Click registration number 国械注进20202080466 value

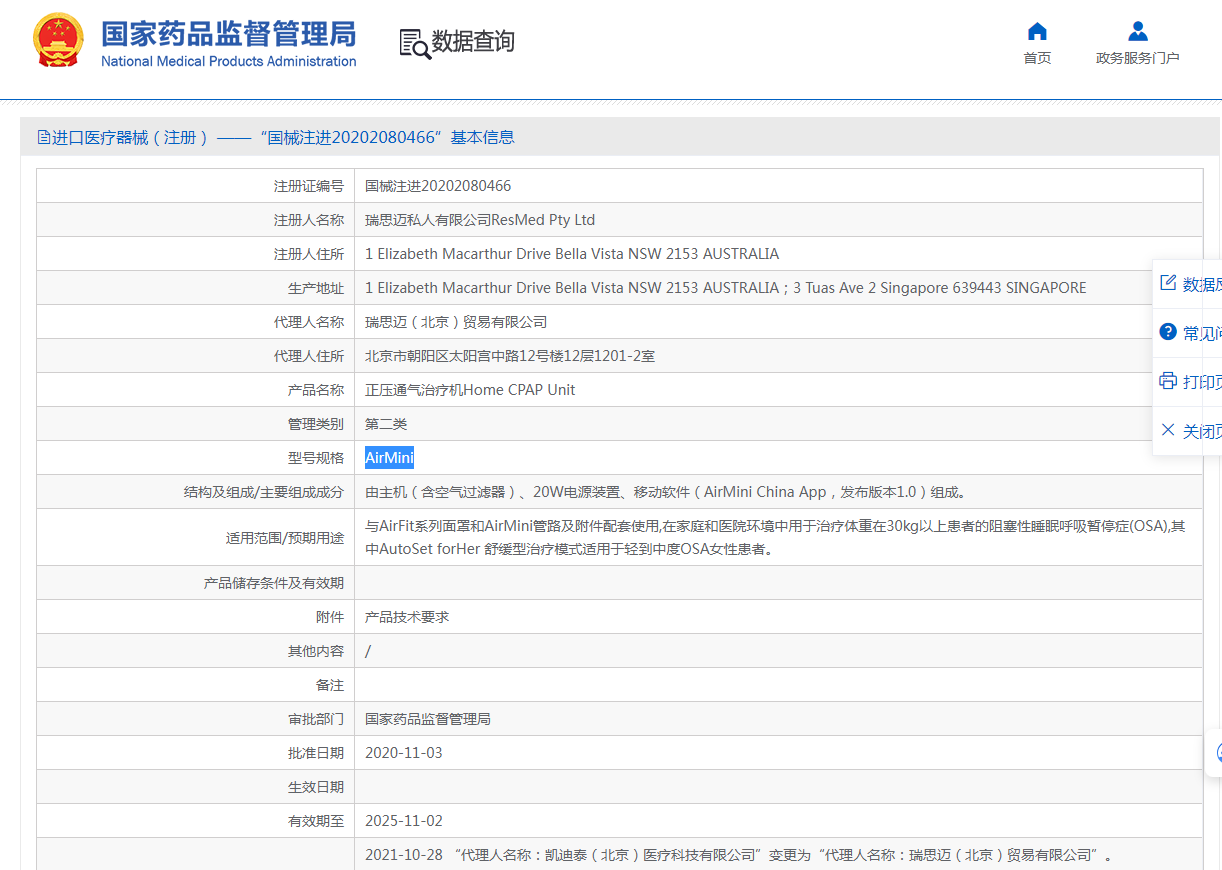[x=438, y=186]
